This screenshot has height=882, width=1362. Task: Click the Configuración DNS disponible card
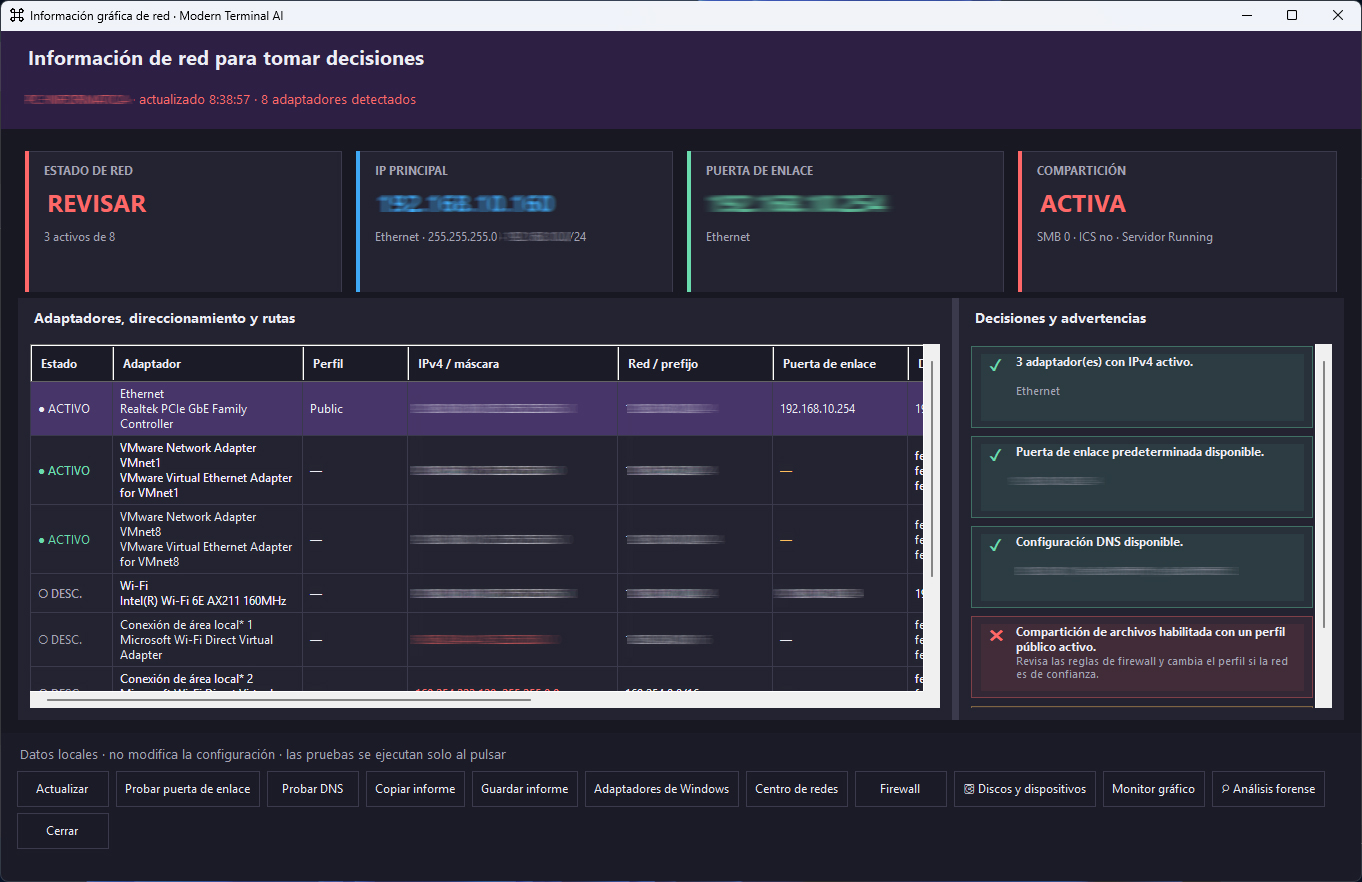1142,567
